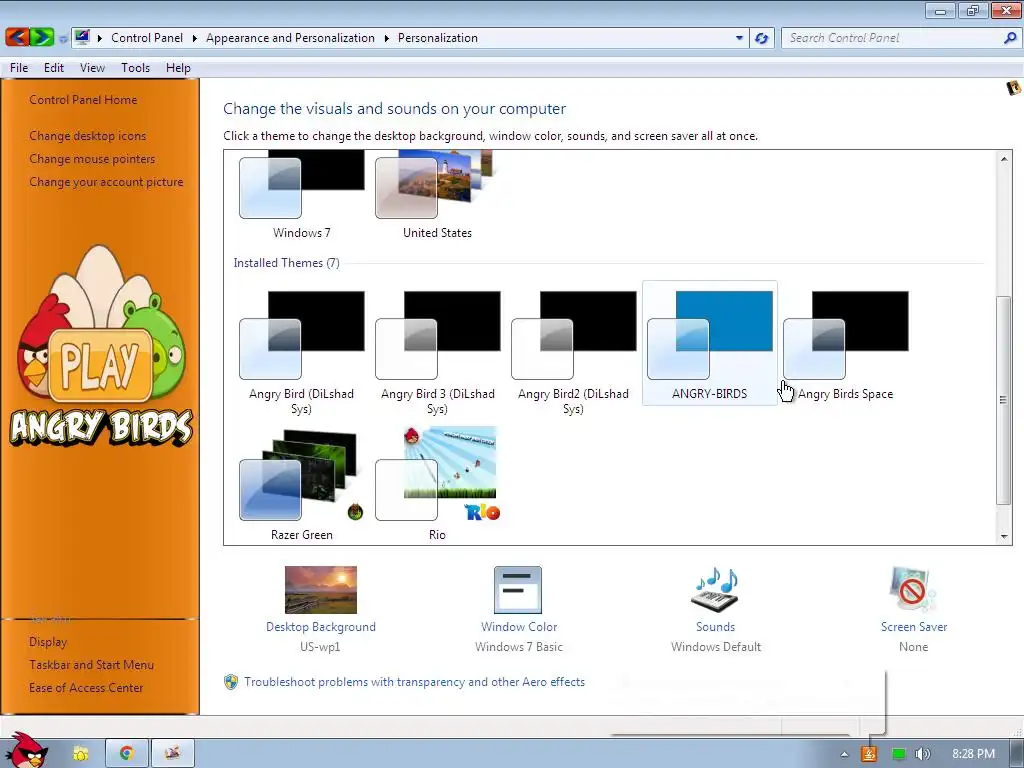Image resolution: width=1024 pixels, height=768 pixels.
Task: Click the Personalization taskbar button
Action: tap(173, 754)
